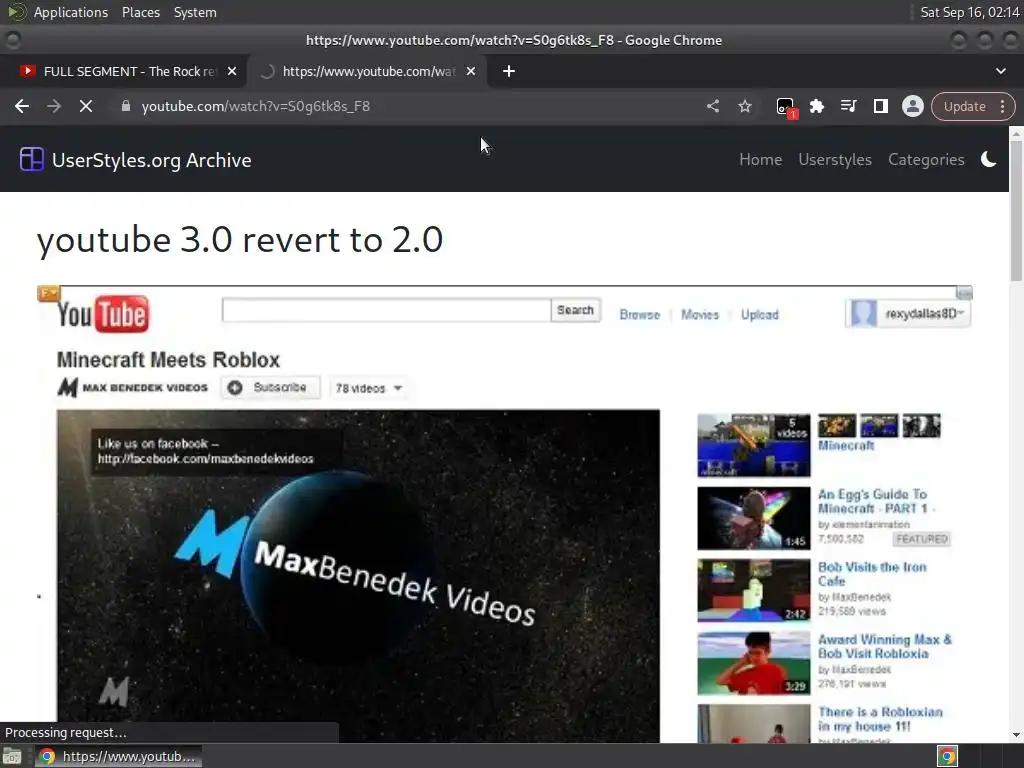1024x768 pixels.
Task: Click the UserStyles.org Archive logo icon
Action: pos(31,159)
